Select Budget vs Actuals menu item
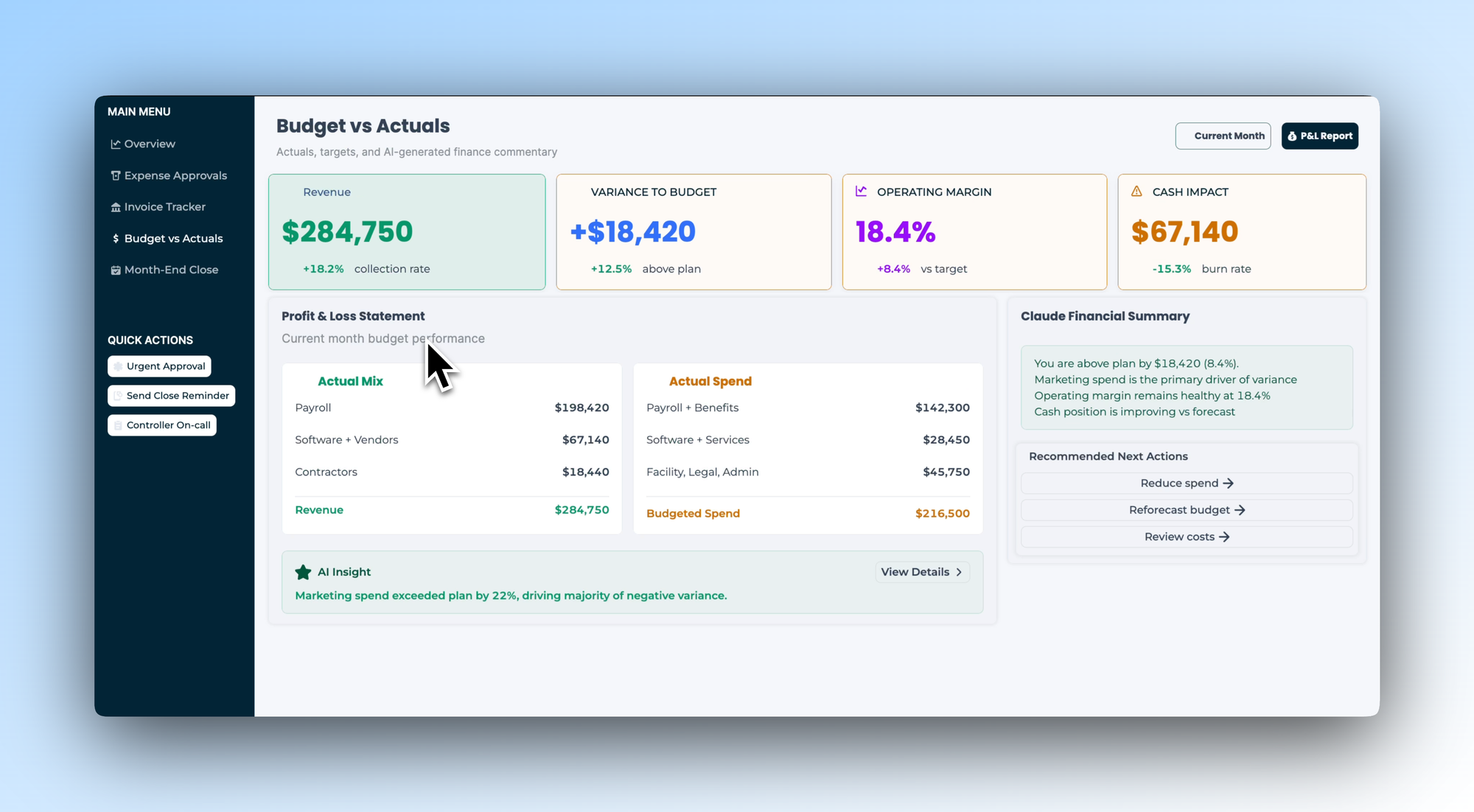 [167, 239]
